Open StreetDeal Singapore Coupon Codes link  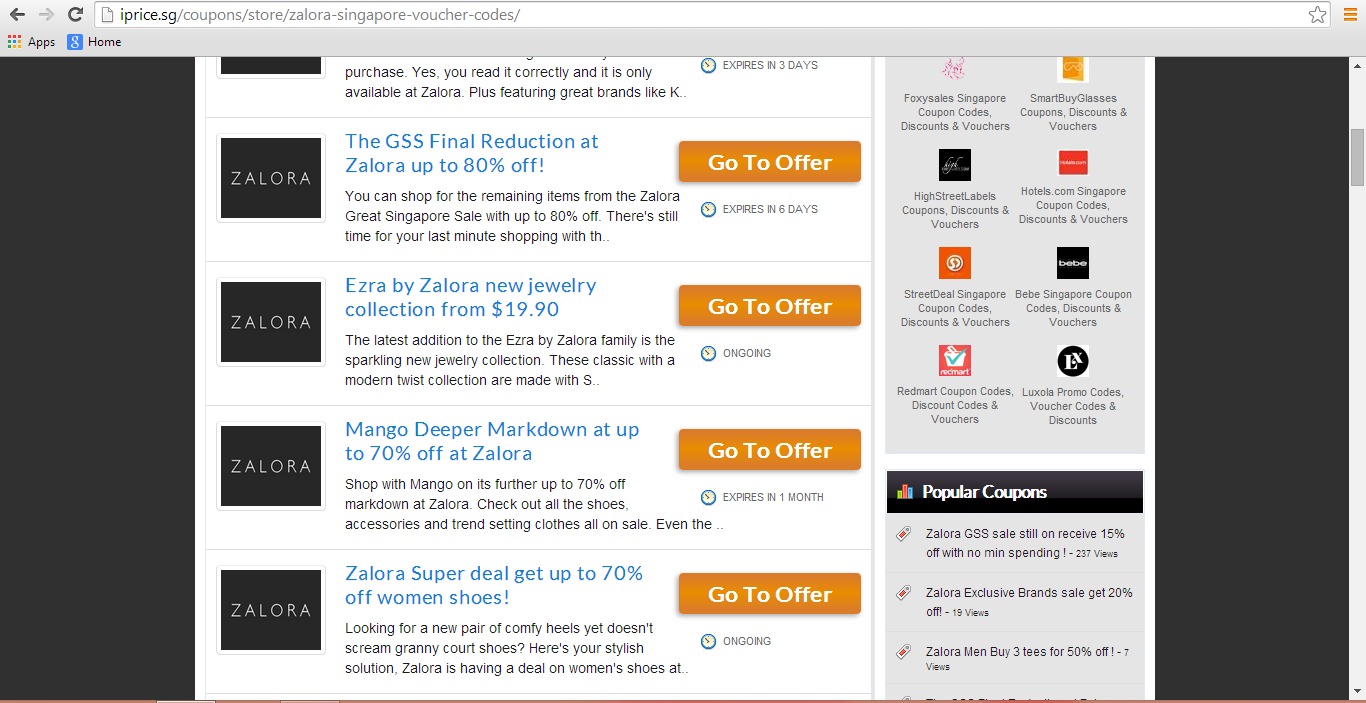tap(955, 308)
